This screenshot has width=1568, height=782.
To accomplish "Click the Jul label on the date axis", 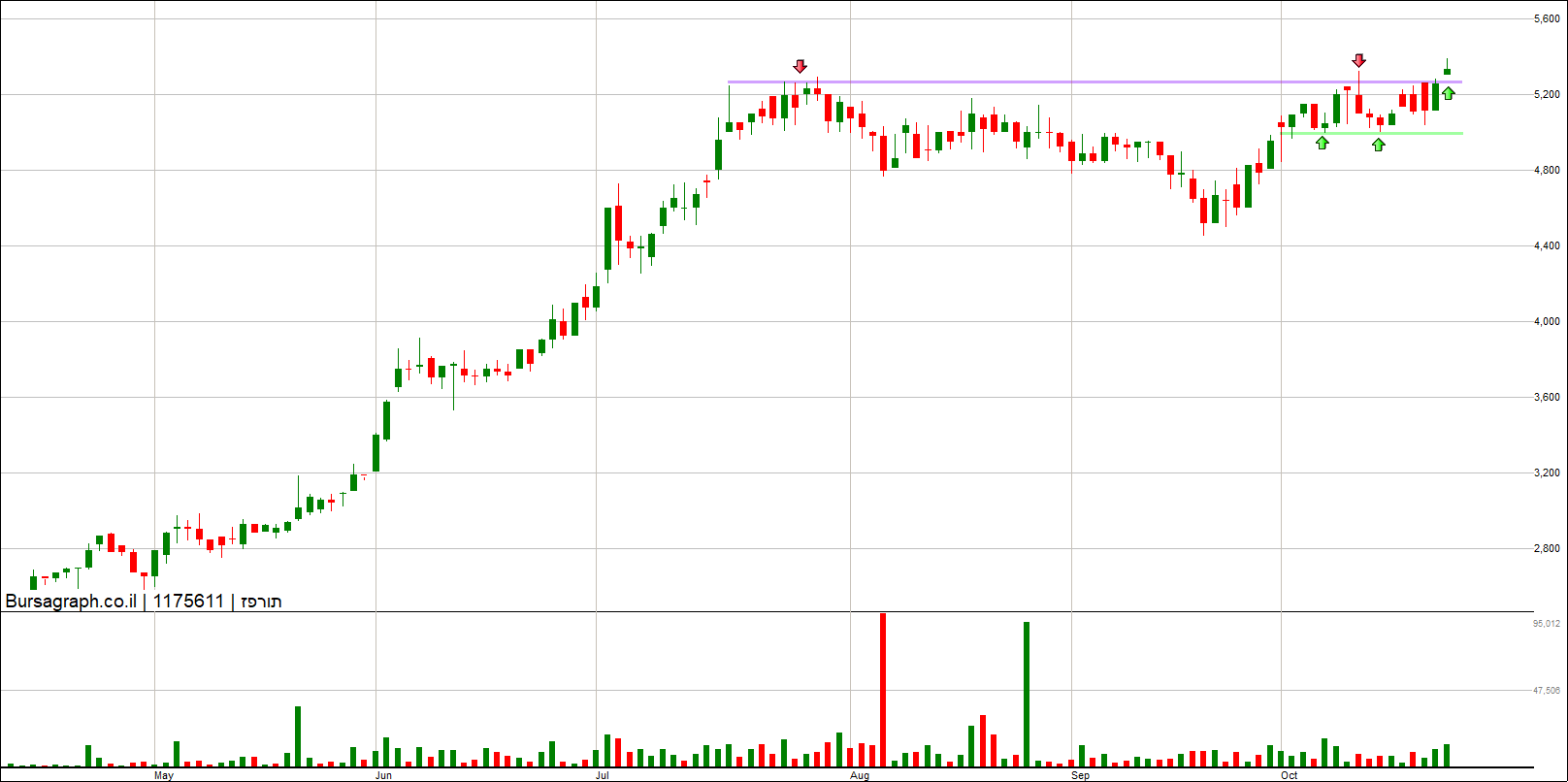I will click(x=603, y=775).
